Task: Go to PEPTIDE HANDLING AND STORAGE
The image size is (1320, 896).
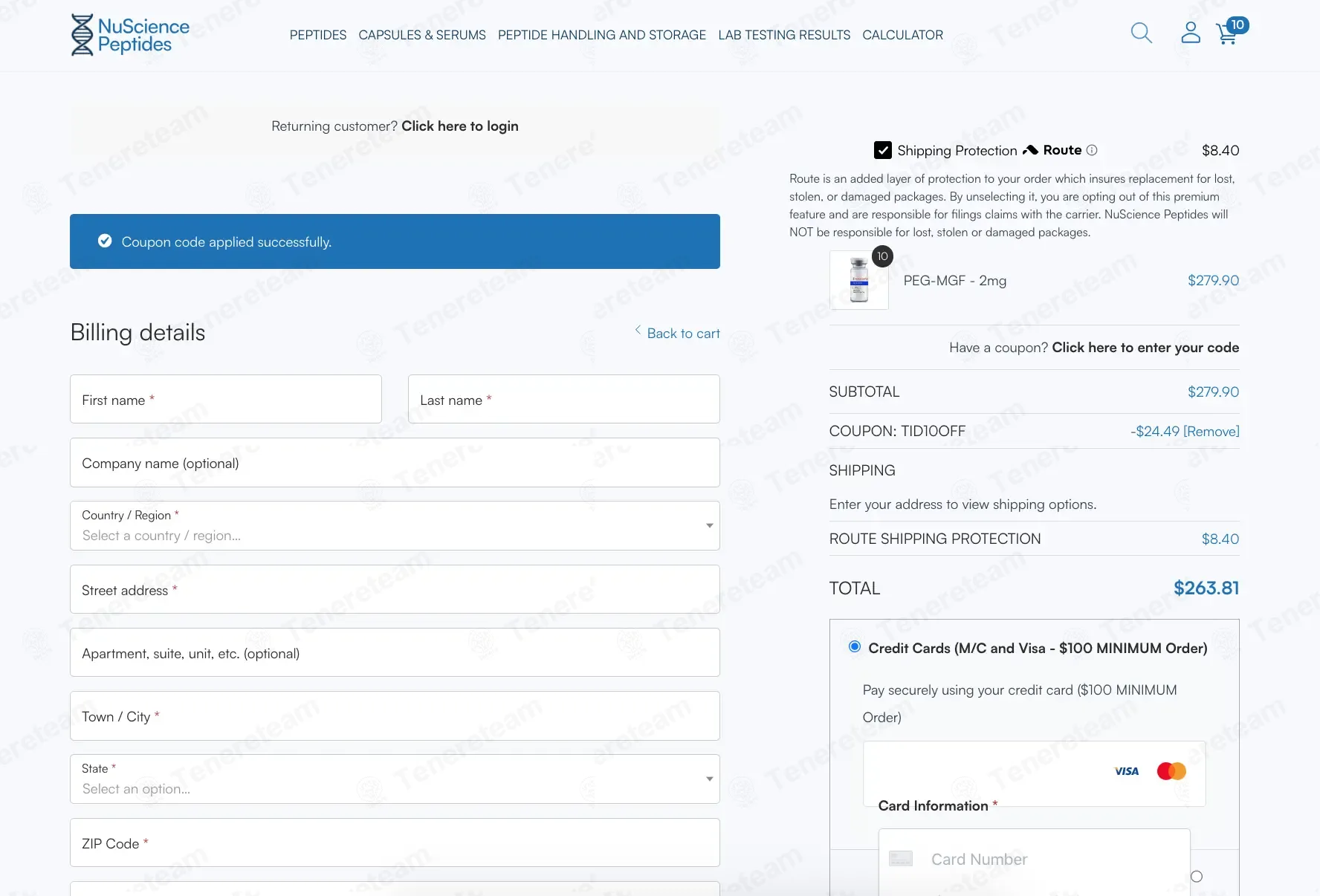Action: (x=602, y=35)
